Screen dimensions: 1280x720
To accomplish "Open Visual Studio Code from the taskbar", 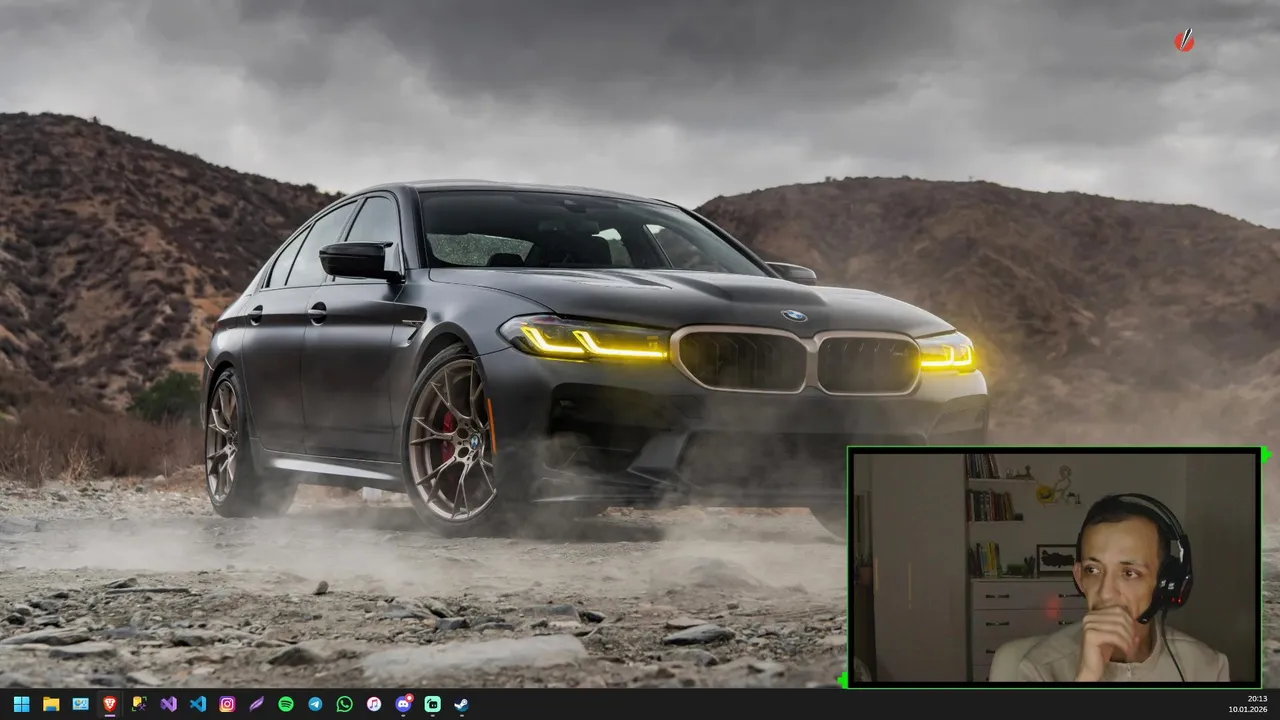I will pos(198,704).
